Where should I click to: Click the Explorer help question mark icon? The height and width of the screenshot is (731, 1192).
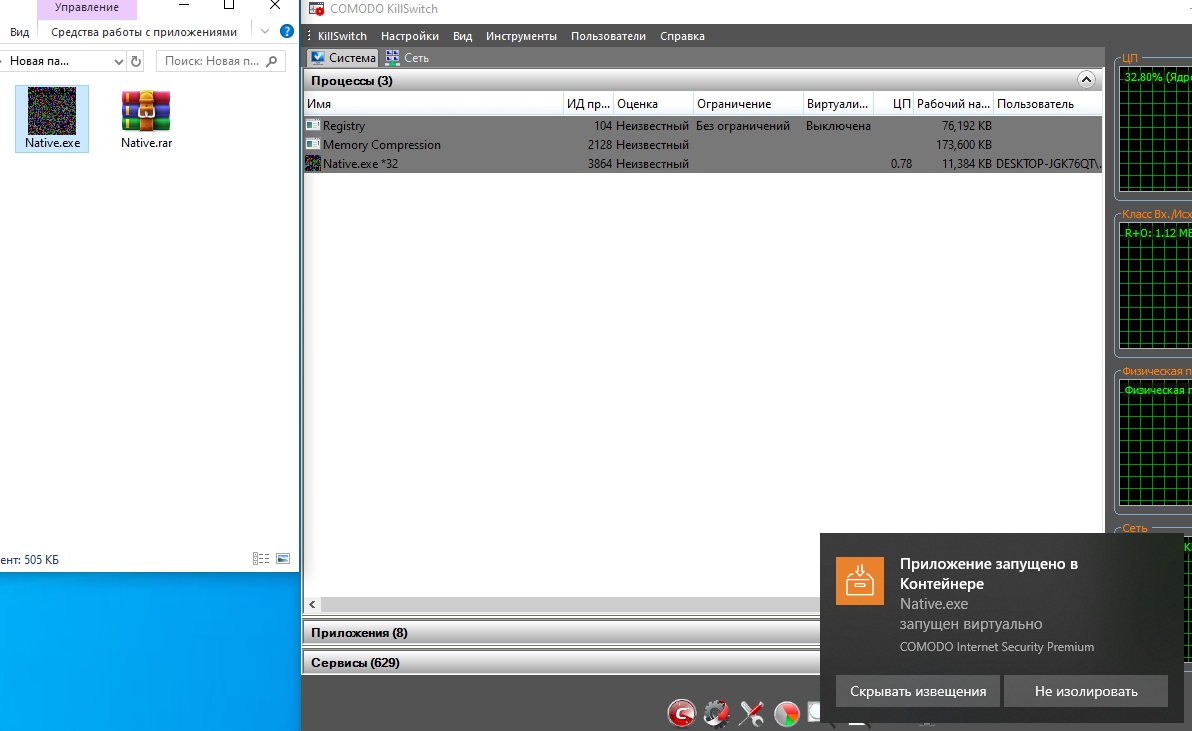tap(287, 31)
